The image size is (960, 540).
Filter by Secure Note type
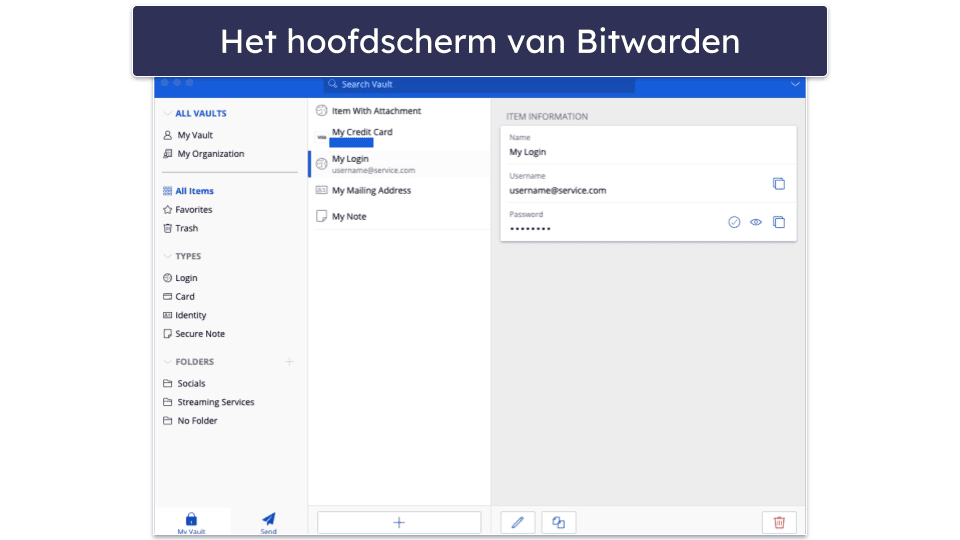point(193,334)
